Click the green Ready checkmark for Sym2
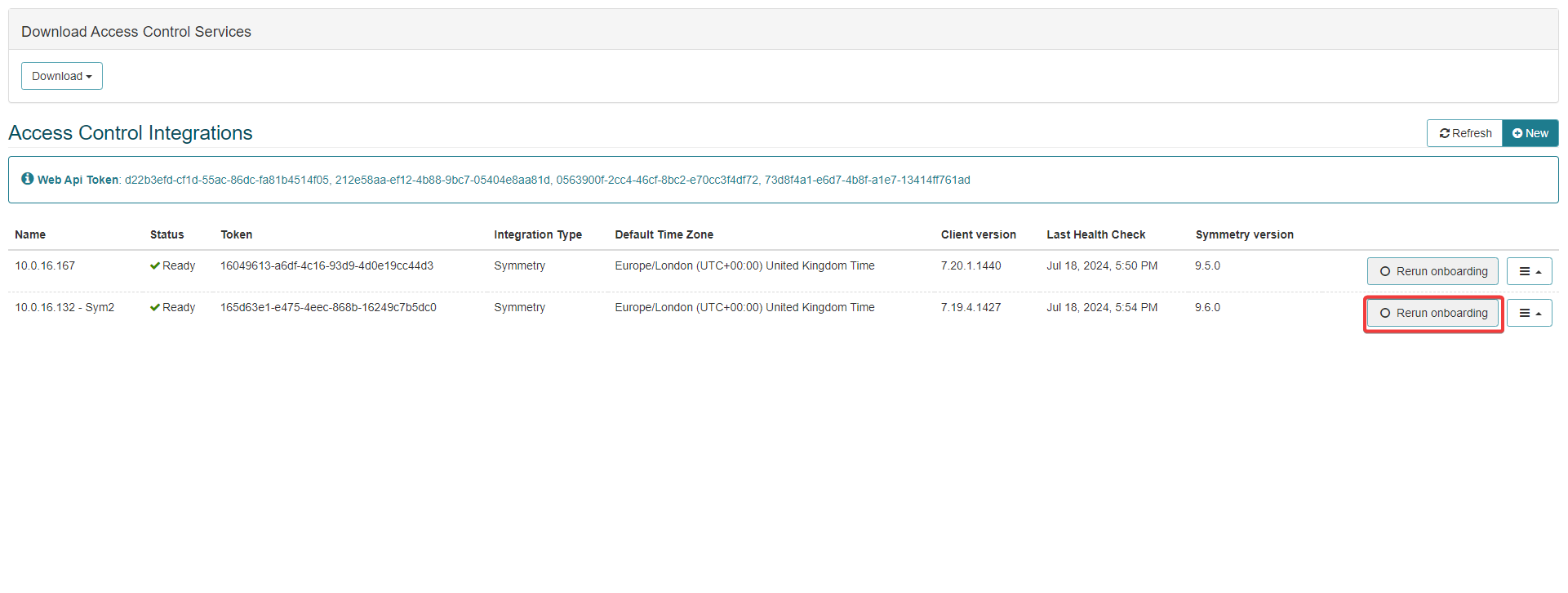The height and width of the screenshot is (593, 1568). (x=155, y=307)
